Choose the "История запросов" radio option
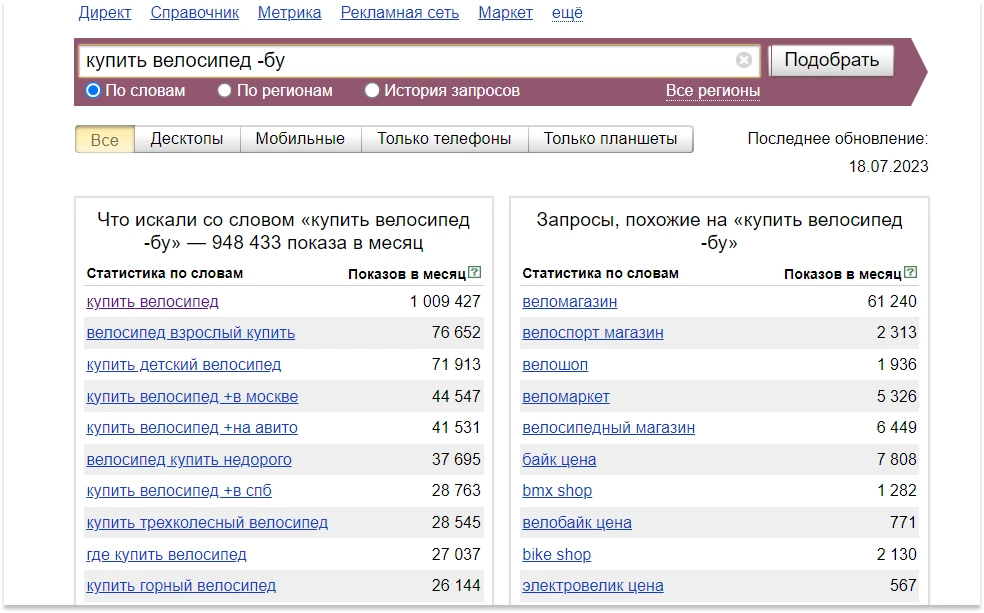Screen dimensions: 984x613 372,91
